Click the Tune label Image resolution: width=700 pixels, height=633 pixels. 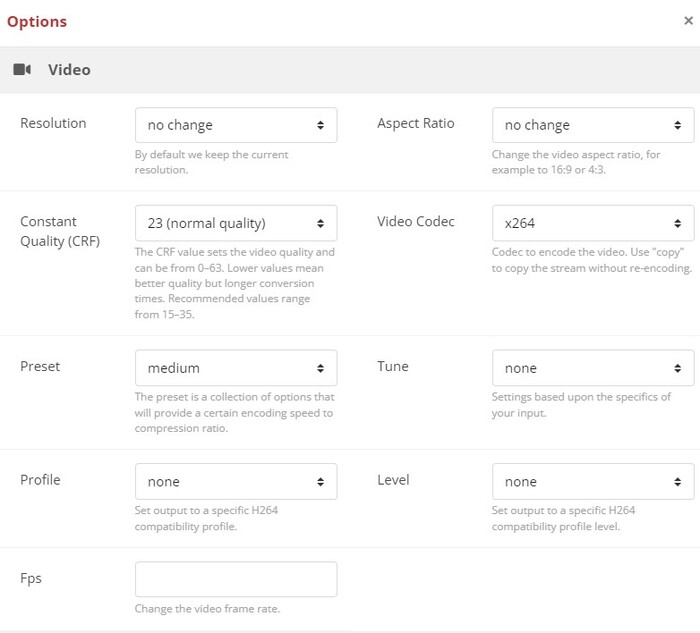(x=393, y=366)
